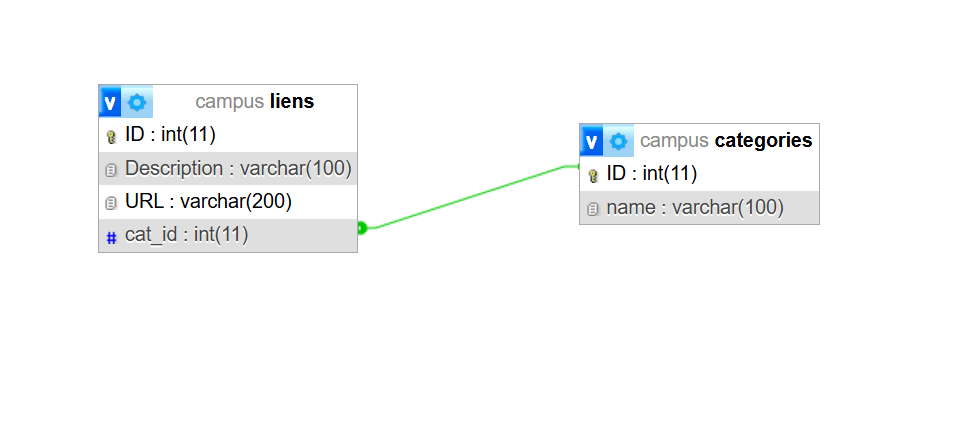Click the Description column type icon
Image resolution: width=970 pixels, height=432 pixels.
[111, 169]
